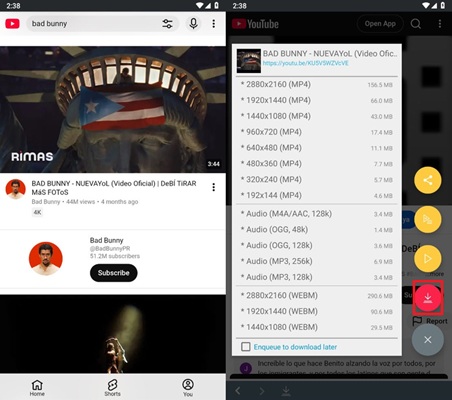452x400 pixels.
Task: Choose 320x240 (MP4) format
Action: click(317, 179)
